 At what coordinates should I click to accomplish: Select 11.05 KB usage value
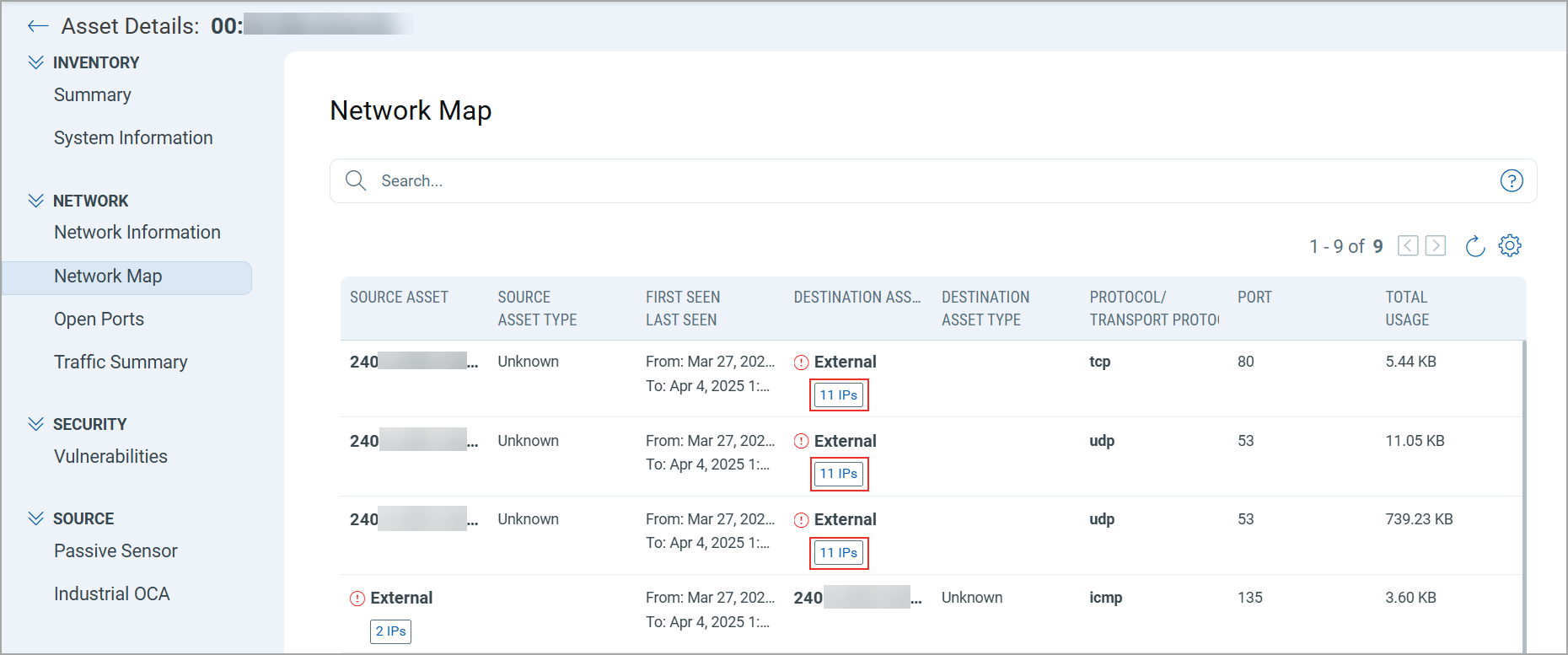point(1415,441)
